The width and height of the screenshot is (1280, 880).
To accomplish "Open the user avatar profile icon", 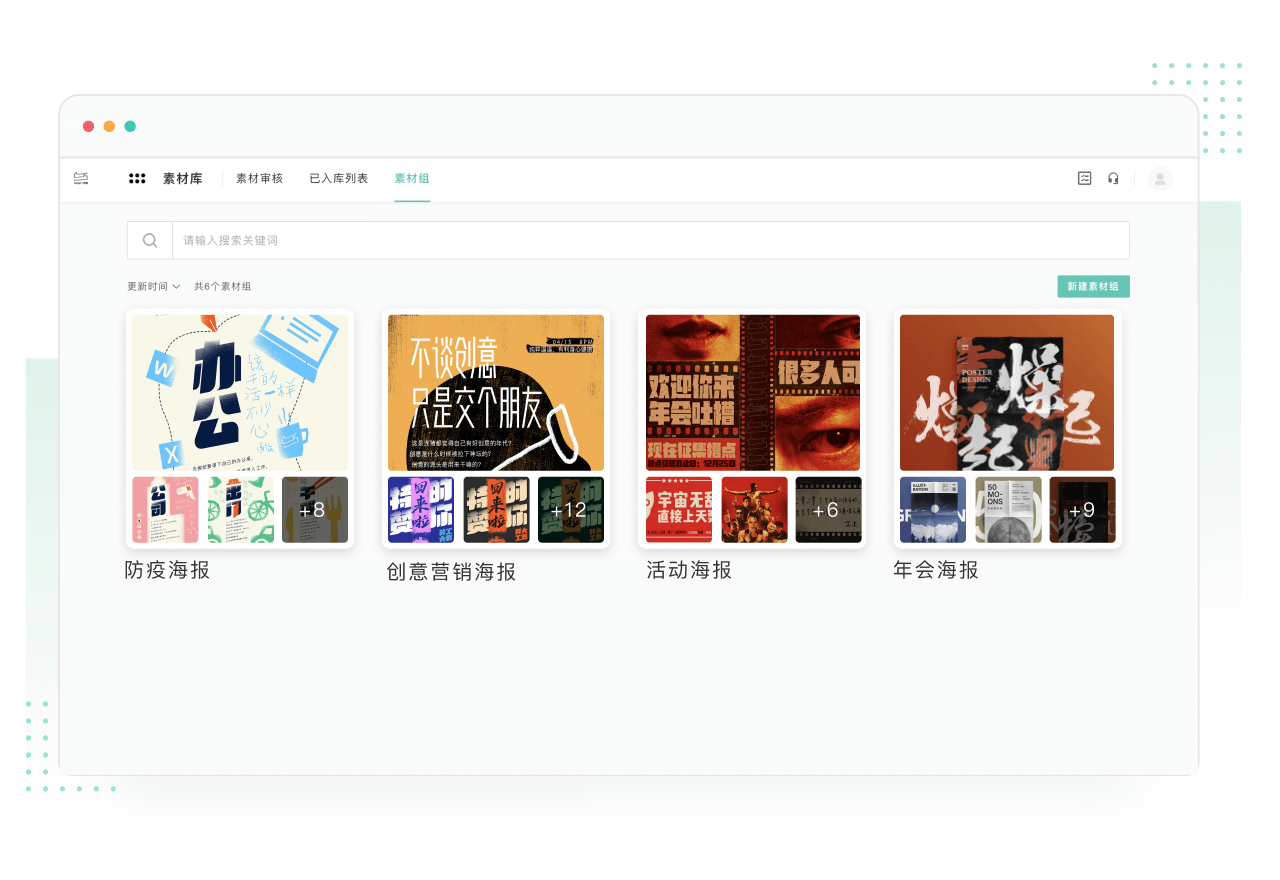I will point(1160,178).
